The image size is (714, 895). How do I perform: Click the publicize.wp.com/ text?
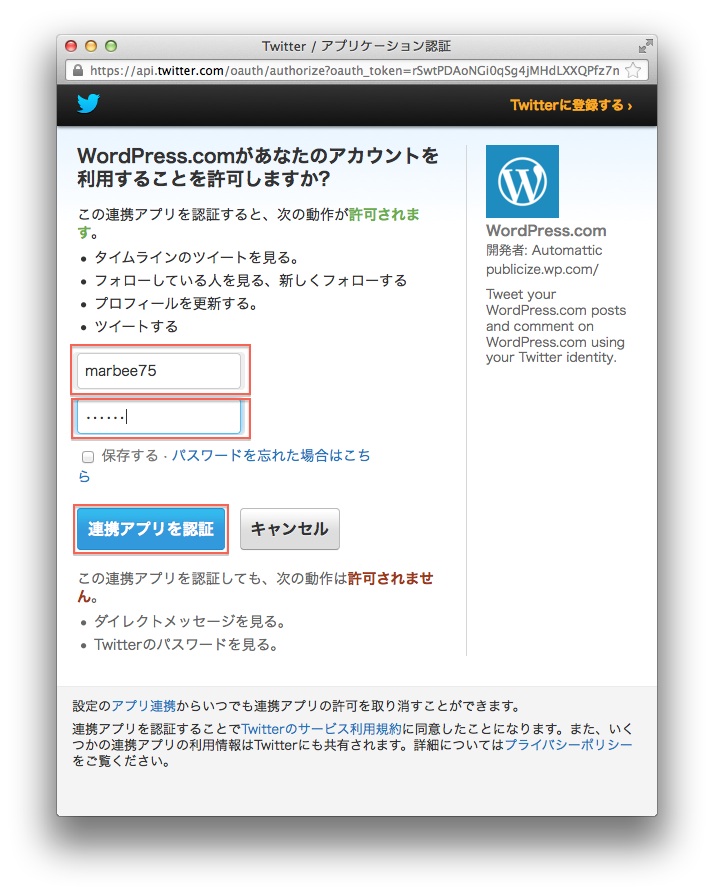point(542,269)
